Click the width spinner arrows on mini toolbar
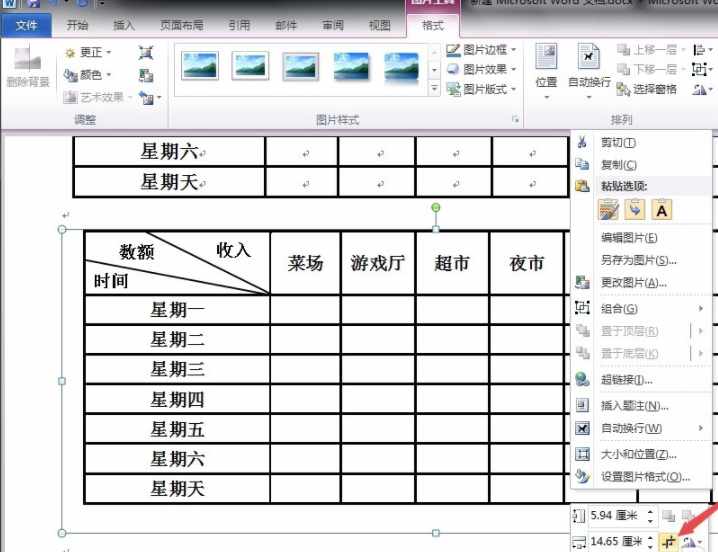 click(x=650, y=541)
